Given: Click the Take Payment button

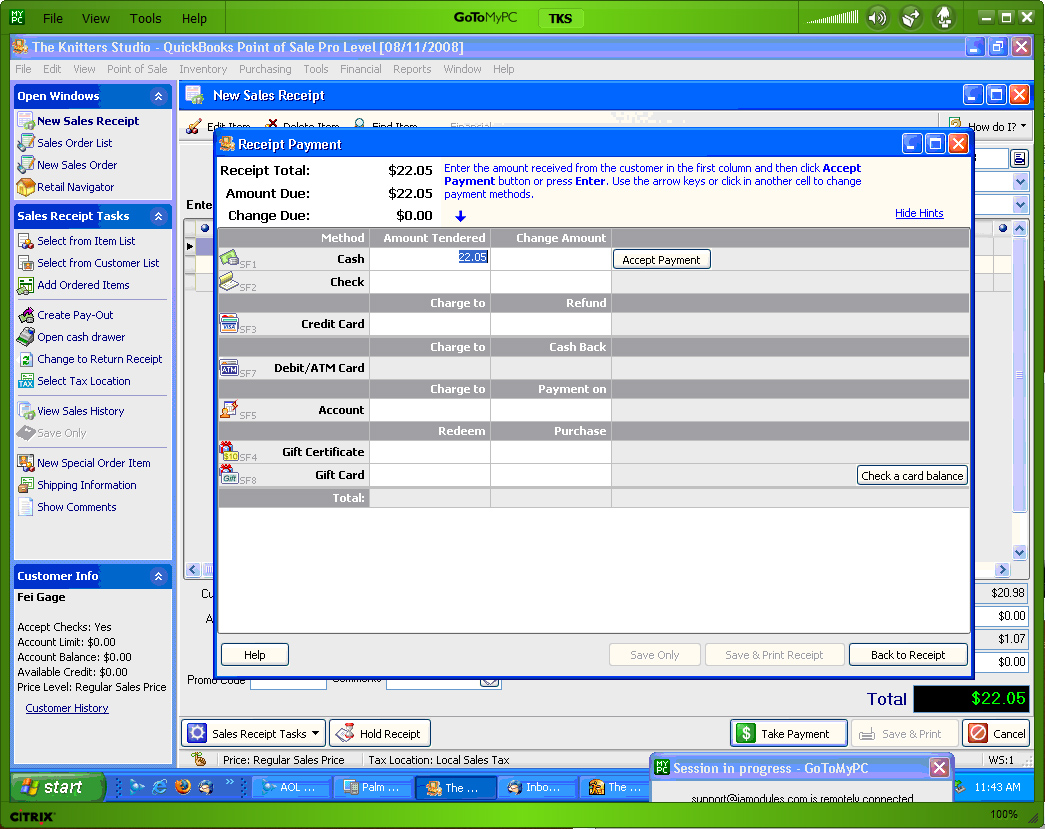Looking at the screenshot, I should (x=789, y=734).
